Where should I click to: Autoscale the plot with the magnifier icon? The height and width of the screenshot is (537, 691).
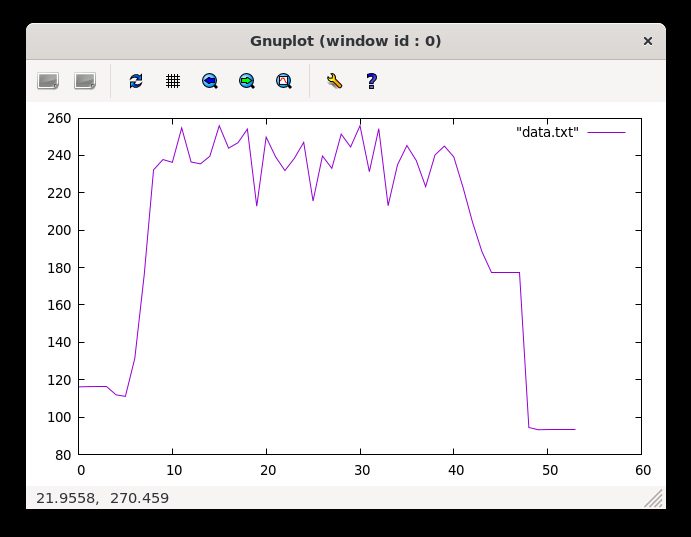point(284,81)
